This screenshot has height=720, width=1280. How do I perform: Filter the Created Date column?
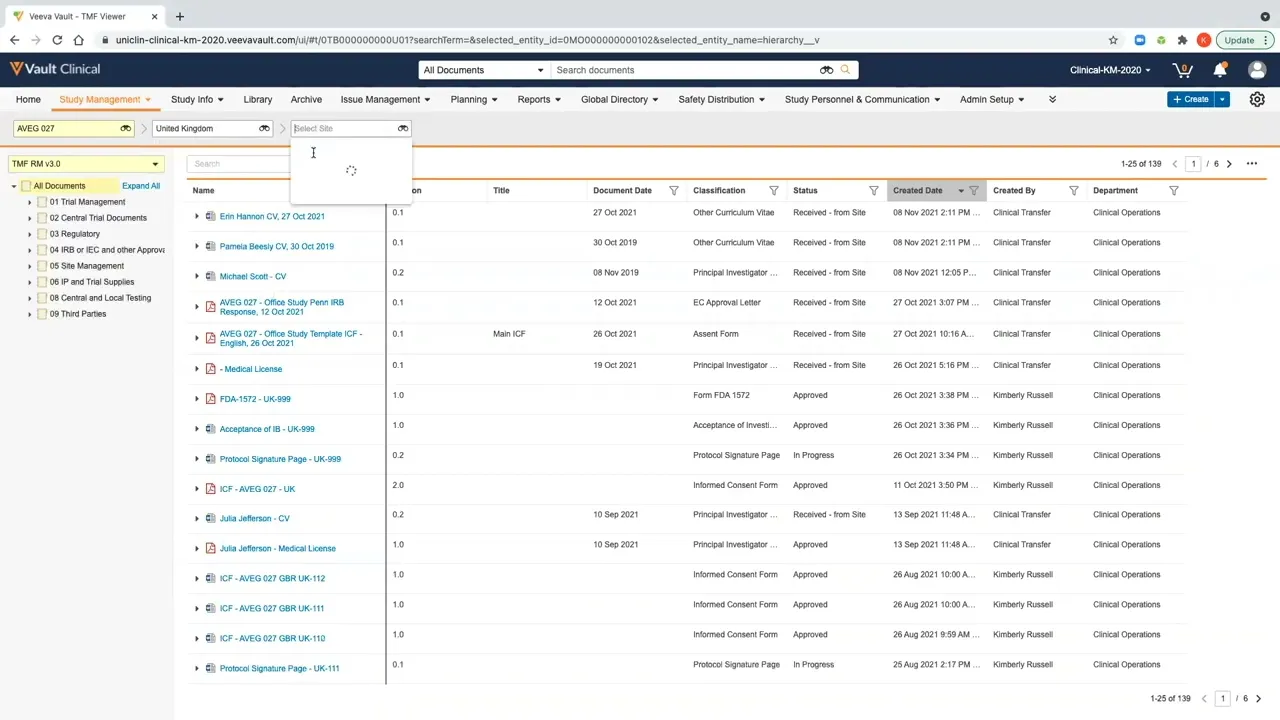coord(974,190)
